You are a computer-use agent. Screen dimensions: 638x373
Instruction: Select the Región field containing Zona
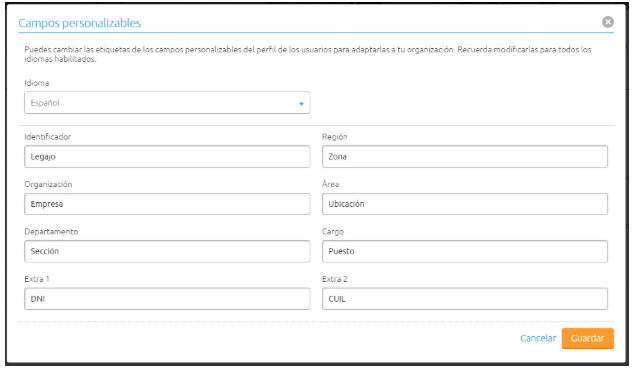point(465,157)
